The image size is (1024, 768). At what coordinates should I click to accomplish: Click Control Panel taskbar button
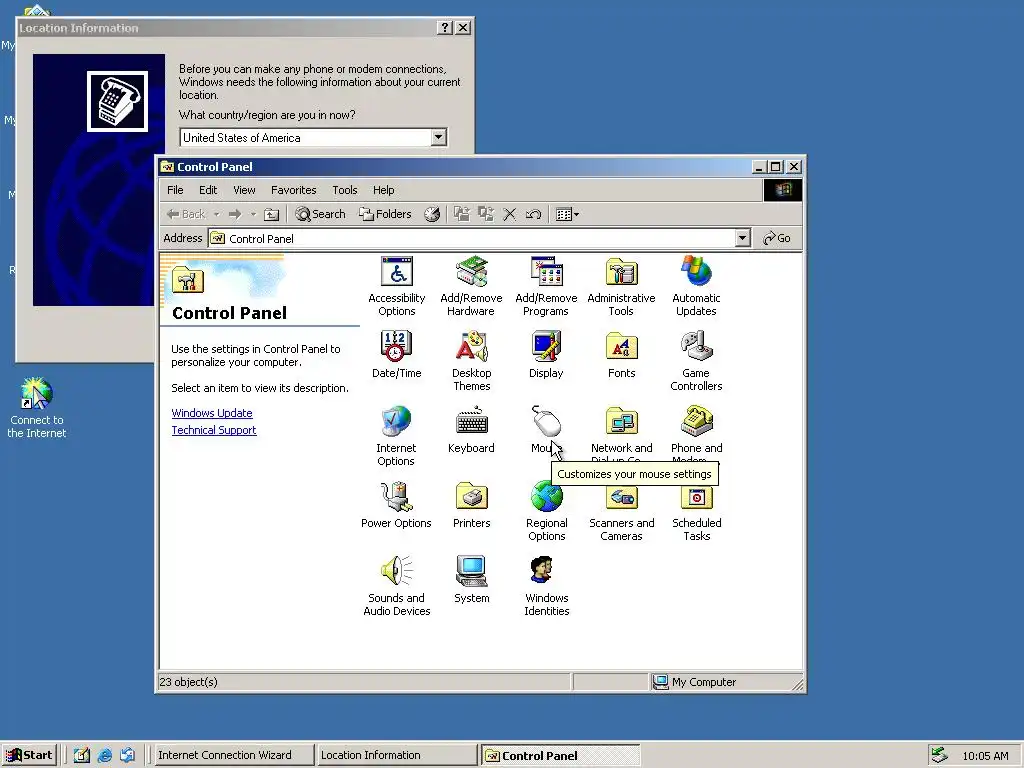tap(560, 755)
